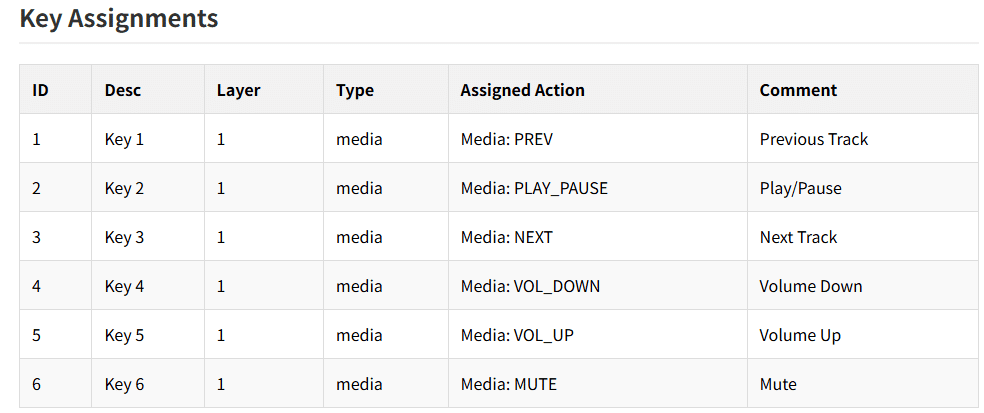Viewport: 984px width, 413px height.
Task: Select the Media: PREV action cell
Action: (598, 138)
